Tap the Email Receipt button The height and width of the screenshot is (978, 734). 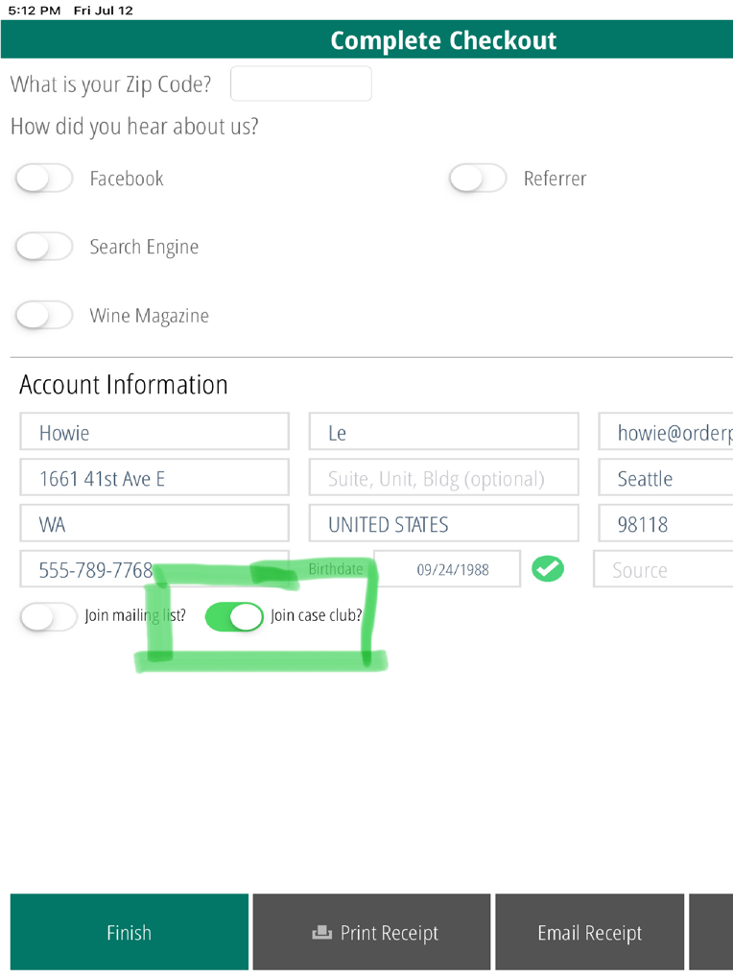coord(589,932)
